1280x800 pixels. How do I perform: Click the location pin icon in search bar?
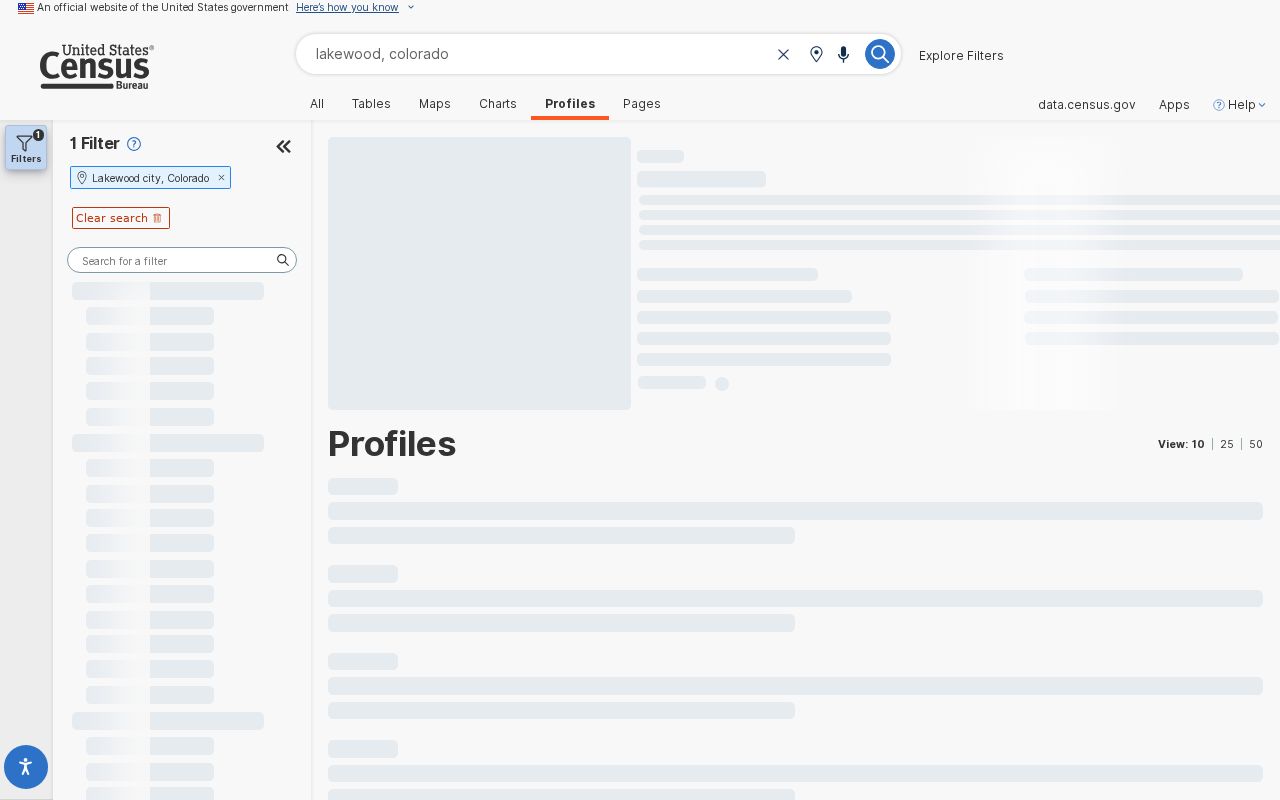(x=816, y=54)
